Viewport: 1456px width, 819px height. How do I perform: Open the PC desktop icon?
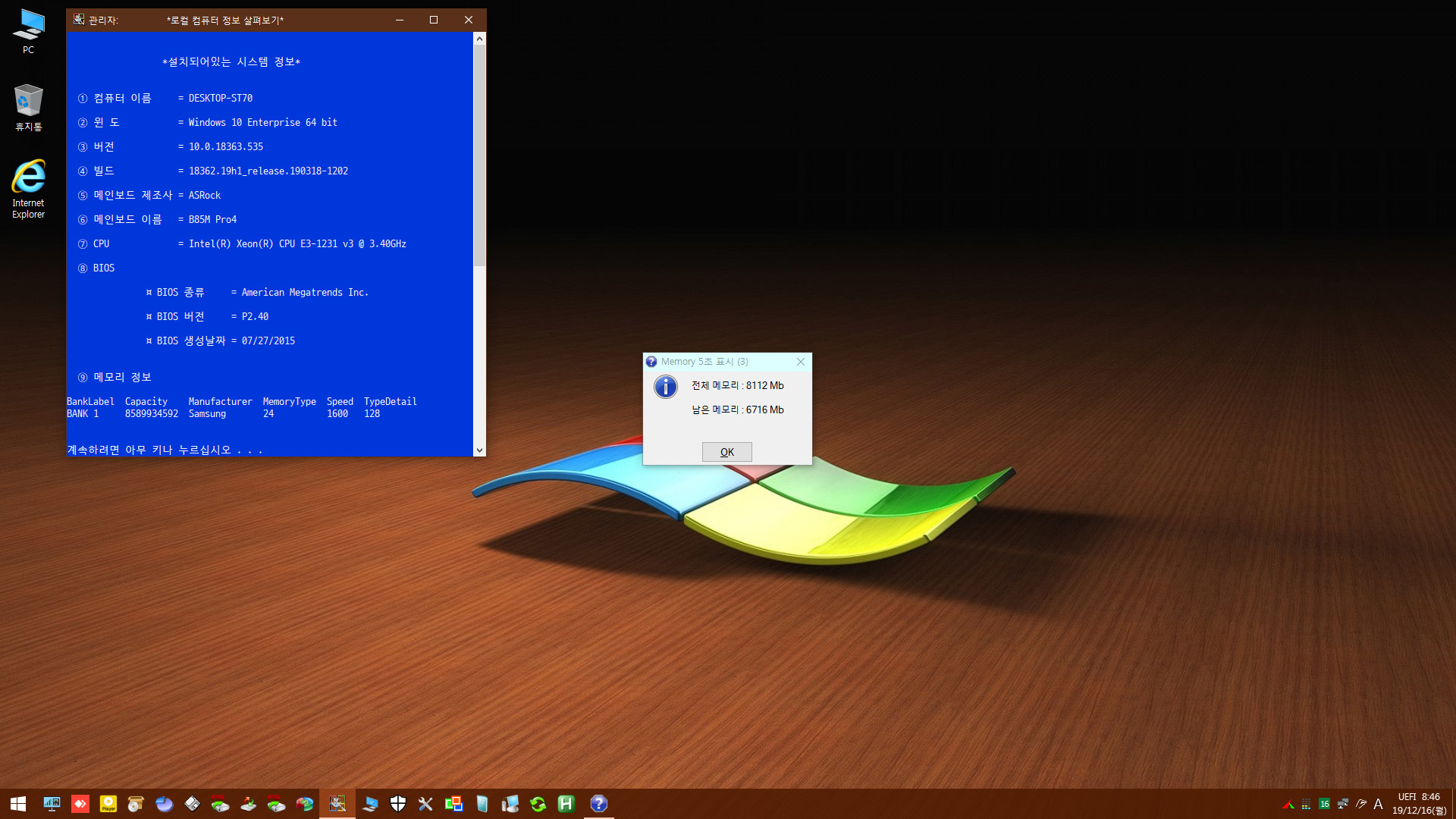[x=29, y=31]
